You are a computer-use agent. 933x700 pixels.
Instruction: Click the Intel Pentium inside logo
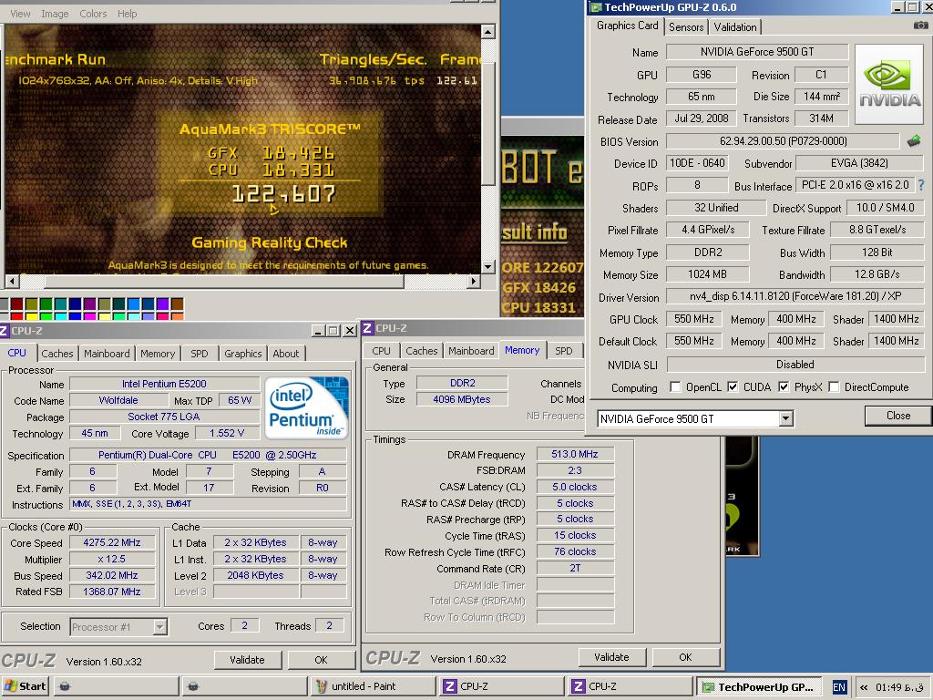(306, 408)
